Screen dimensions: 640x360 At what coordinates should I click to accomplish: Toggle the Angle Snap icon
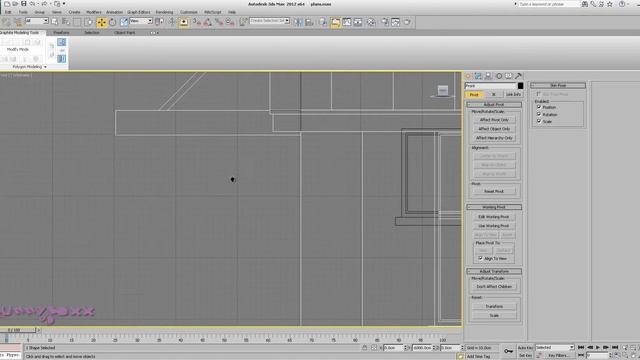click(x=208, y=22)
